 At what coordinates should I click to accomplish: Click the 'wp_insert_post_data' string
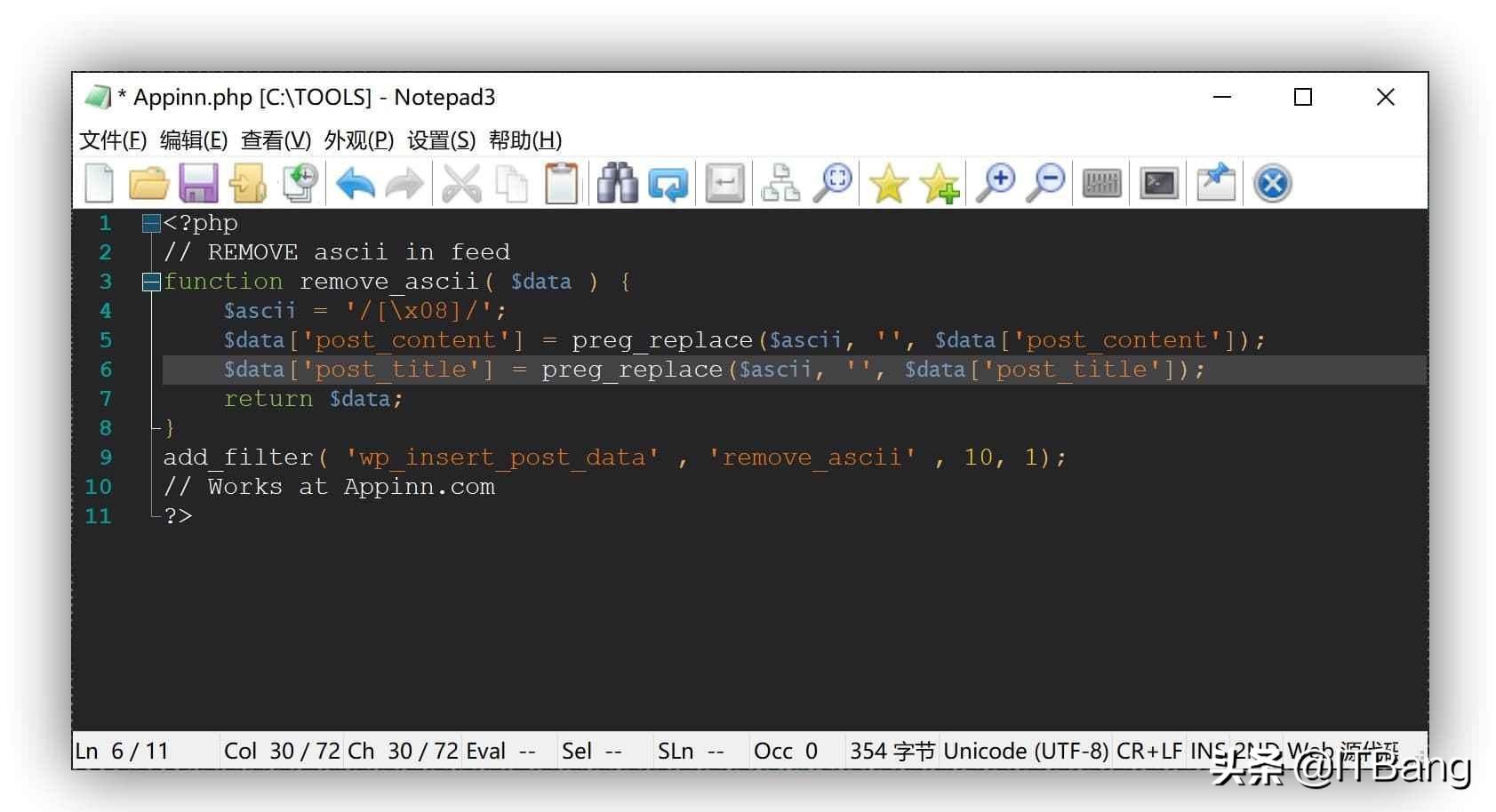click(x=502, y=458)
